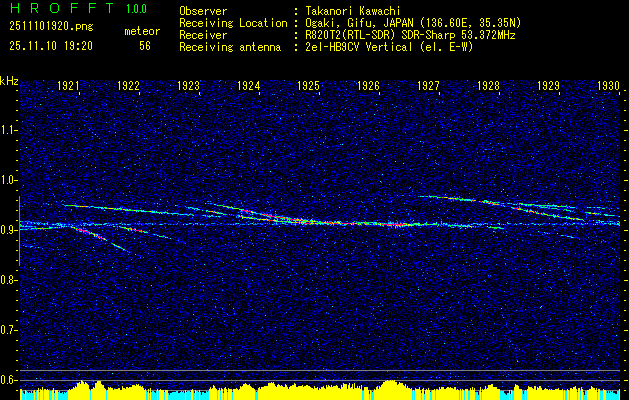Click the Receiver label
The width and height of the screenshot is (629, 400).
(203, 35)
